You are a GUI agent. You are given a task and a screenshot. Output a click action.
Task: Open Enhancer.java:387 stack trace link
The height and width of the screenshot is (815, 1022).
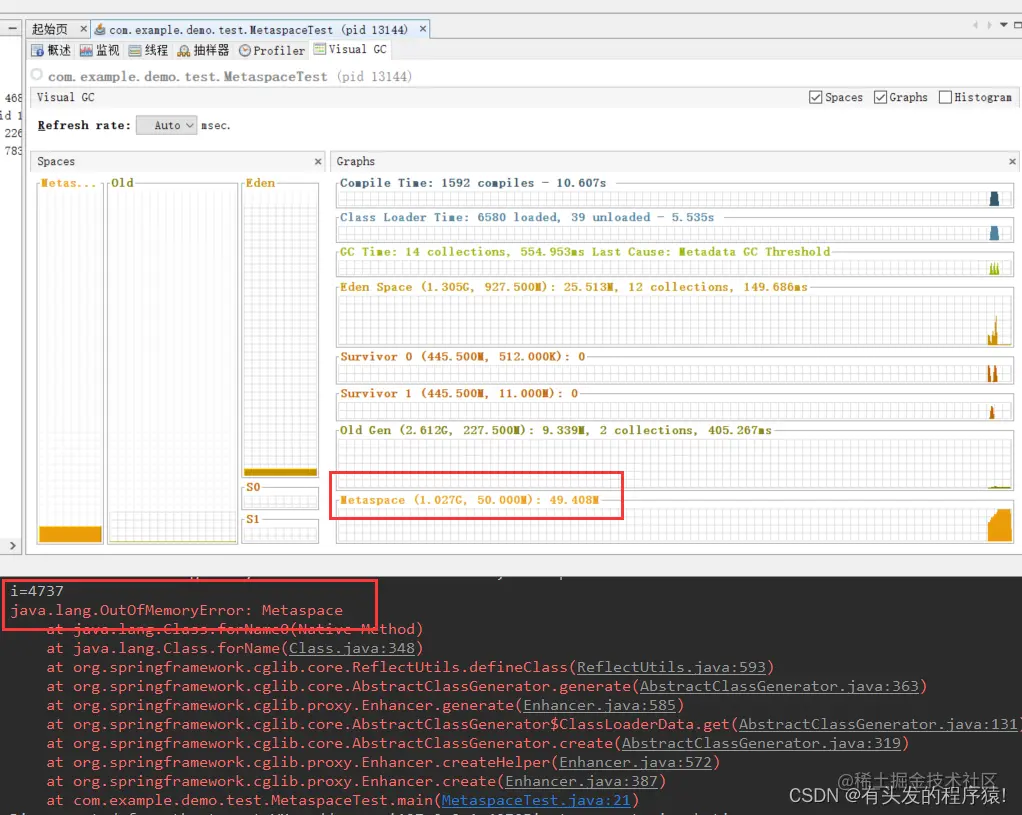(x=581, y=780)
